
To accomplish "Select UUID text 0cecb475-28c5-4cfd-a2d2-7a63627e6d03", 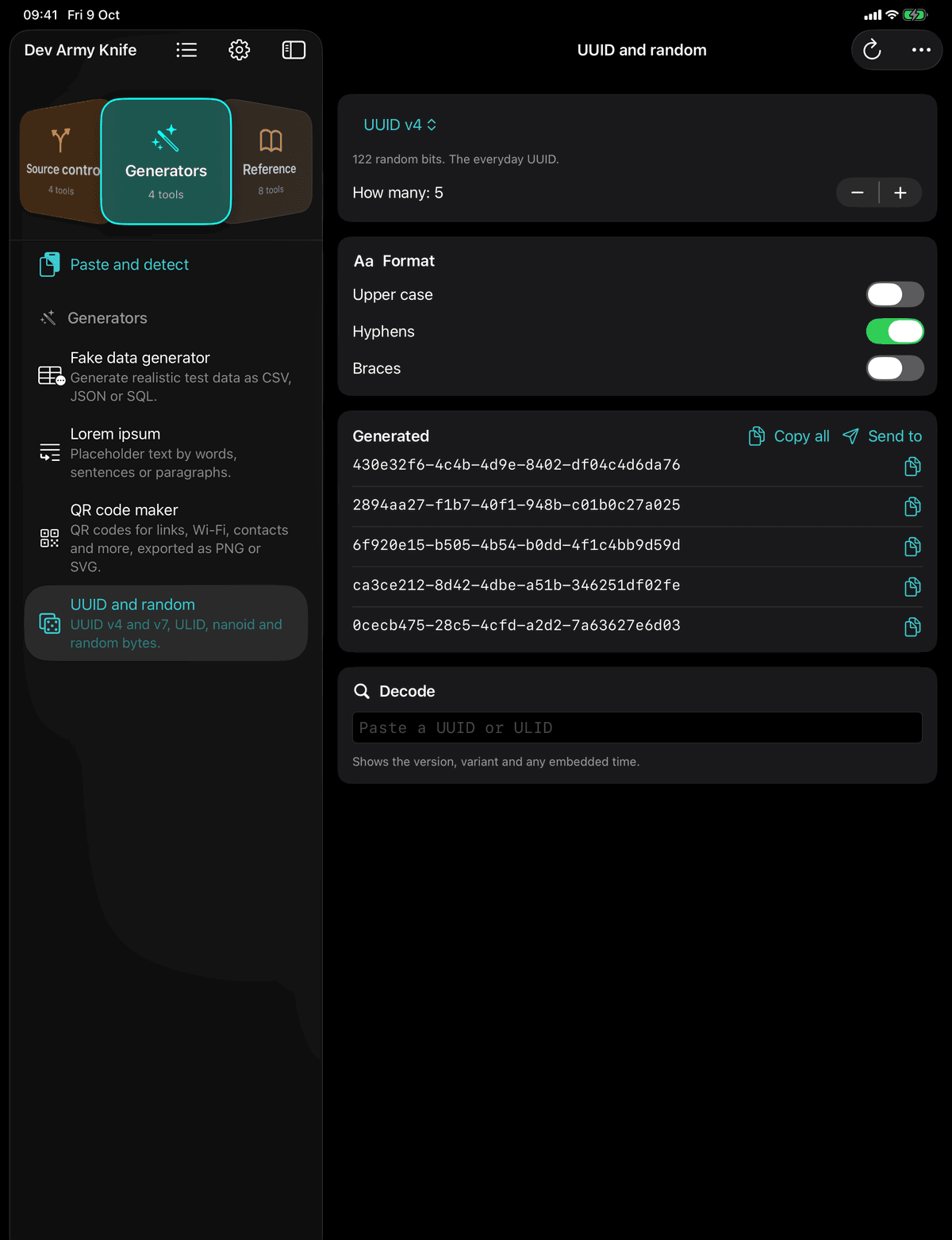I will pos(516,625).
